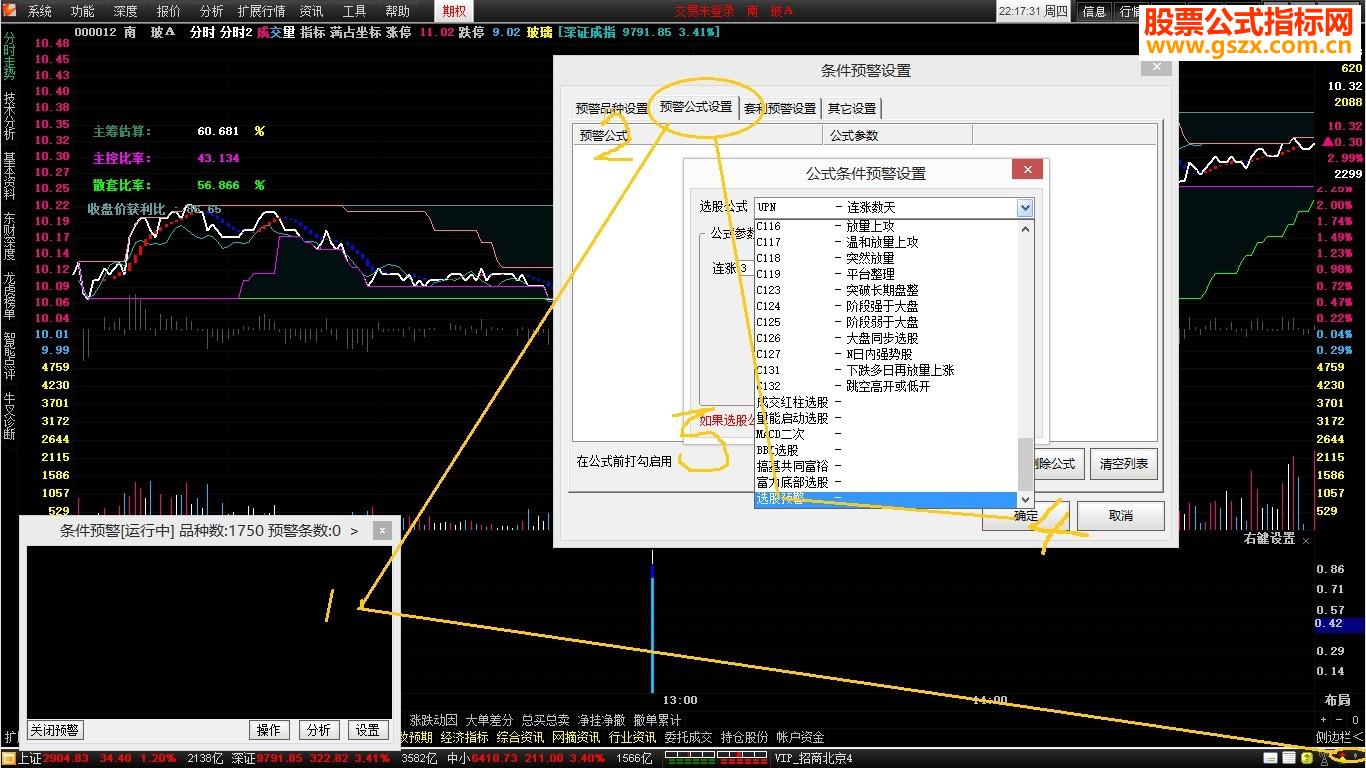Switch to 预警品种设置 tab
This screenshot has height=768, width=1366.
612,109
